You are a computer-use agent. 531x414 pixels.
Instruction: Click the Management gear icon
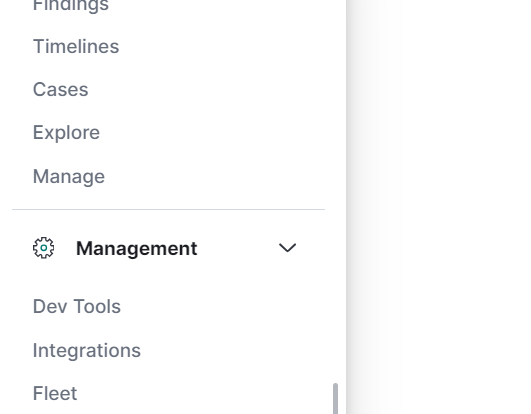click(x=43, y=248)
